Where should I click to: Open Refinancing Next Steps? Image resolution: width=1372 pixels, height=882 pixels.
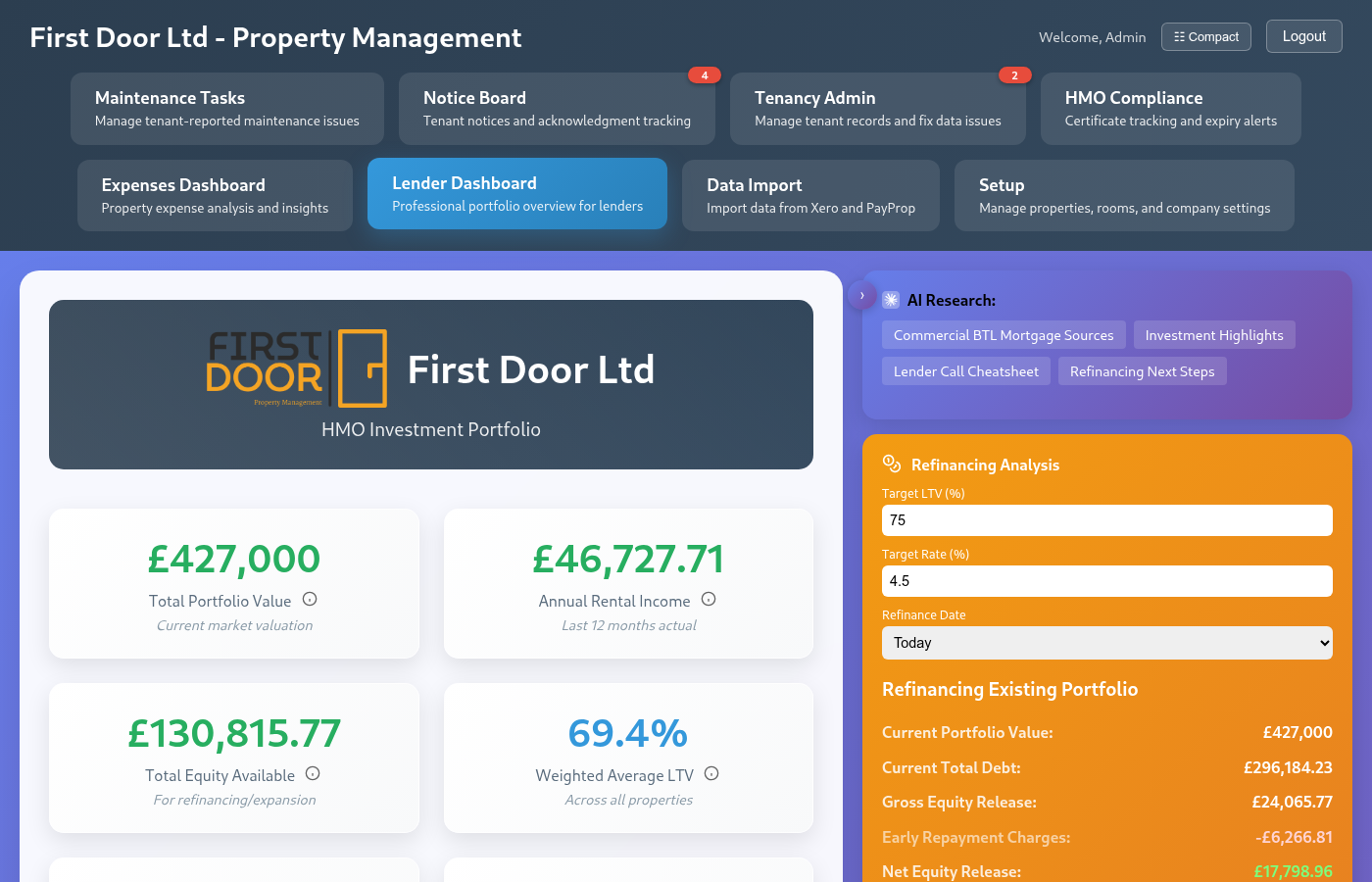[x=1142, y=370]
